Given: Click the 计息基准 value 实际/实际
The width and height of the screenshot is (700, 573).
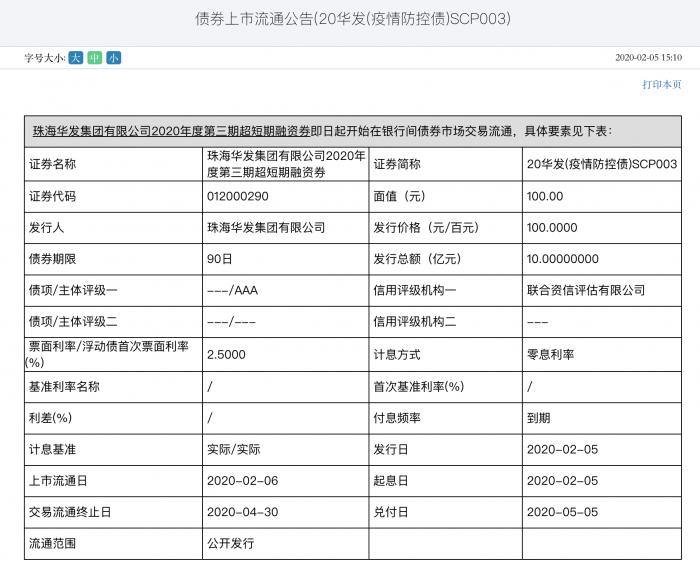Looking at the screenshot, I should 233,449.
